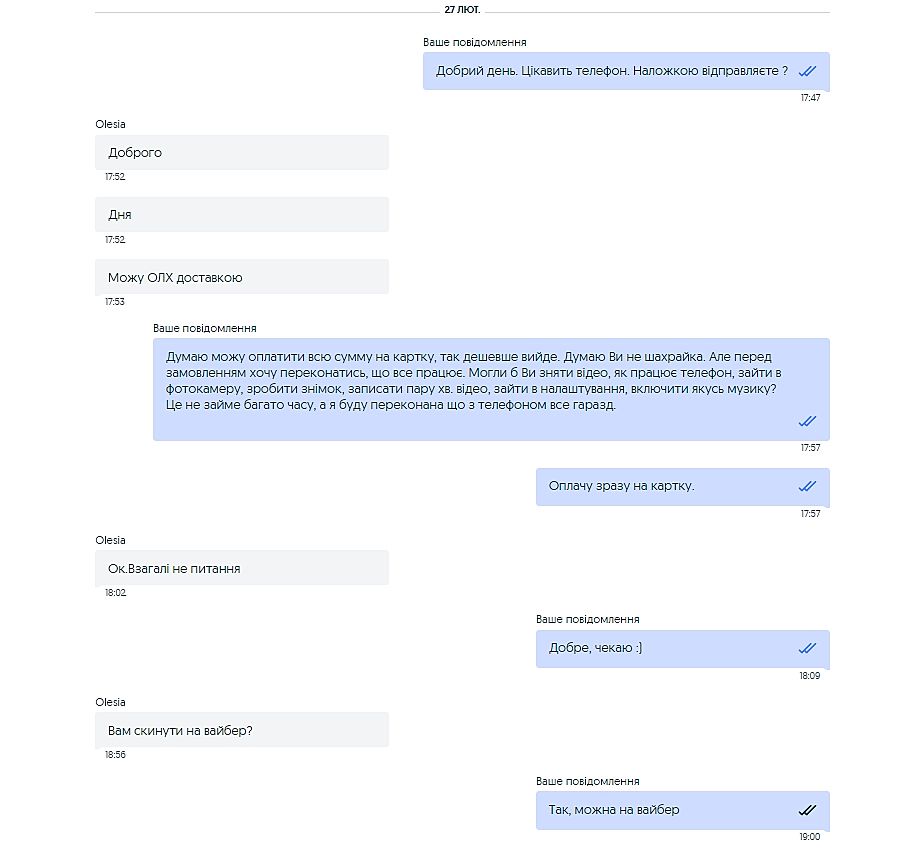903x863 pixels.
Task: Click the "Так, можна на вайбер" message text
Action: (x=614, y=810)
